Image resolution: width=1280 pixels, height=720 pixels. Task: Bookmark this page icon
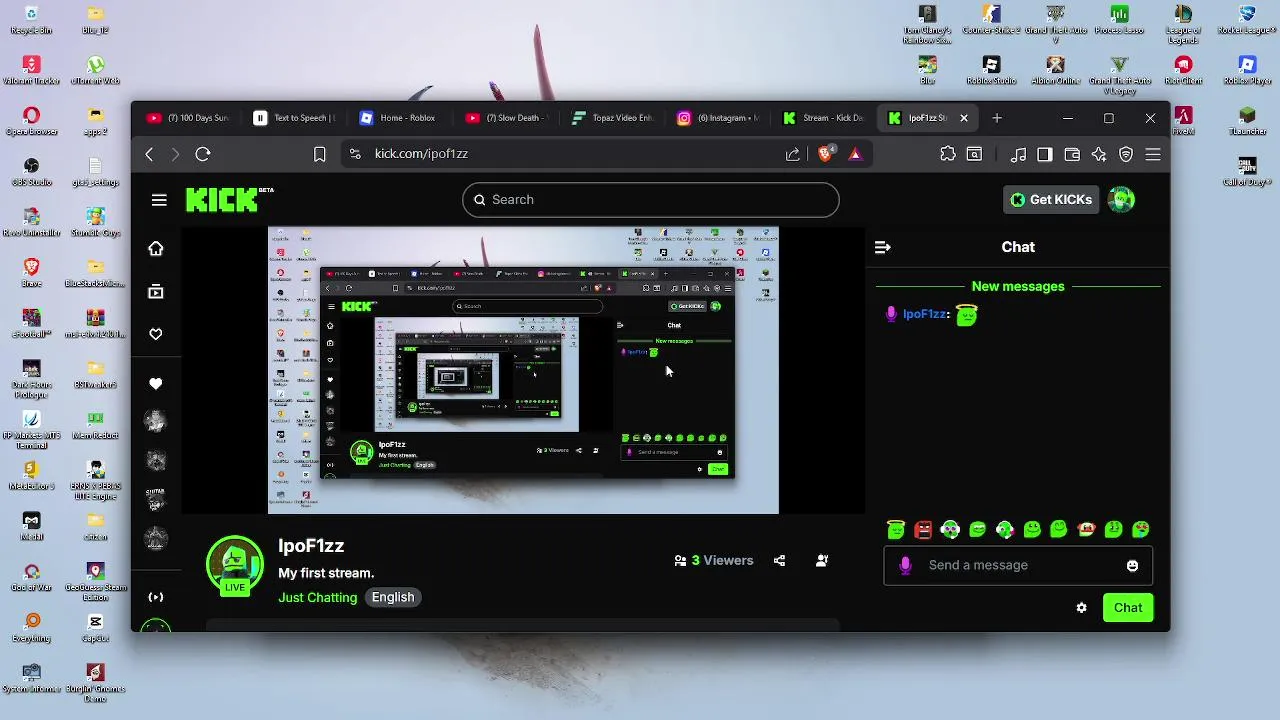click(320, 154)
